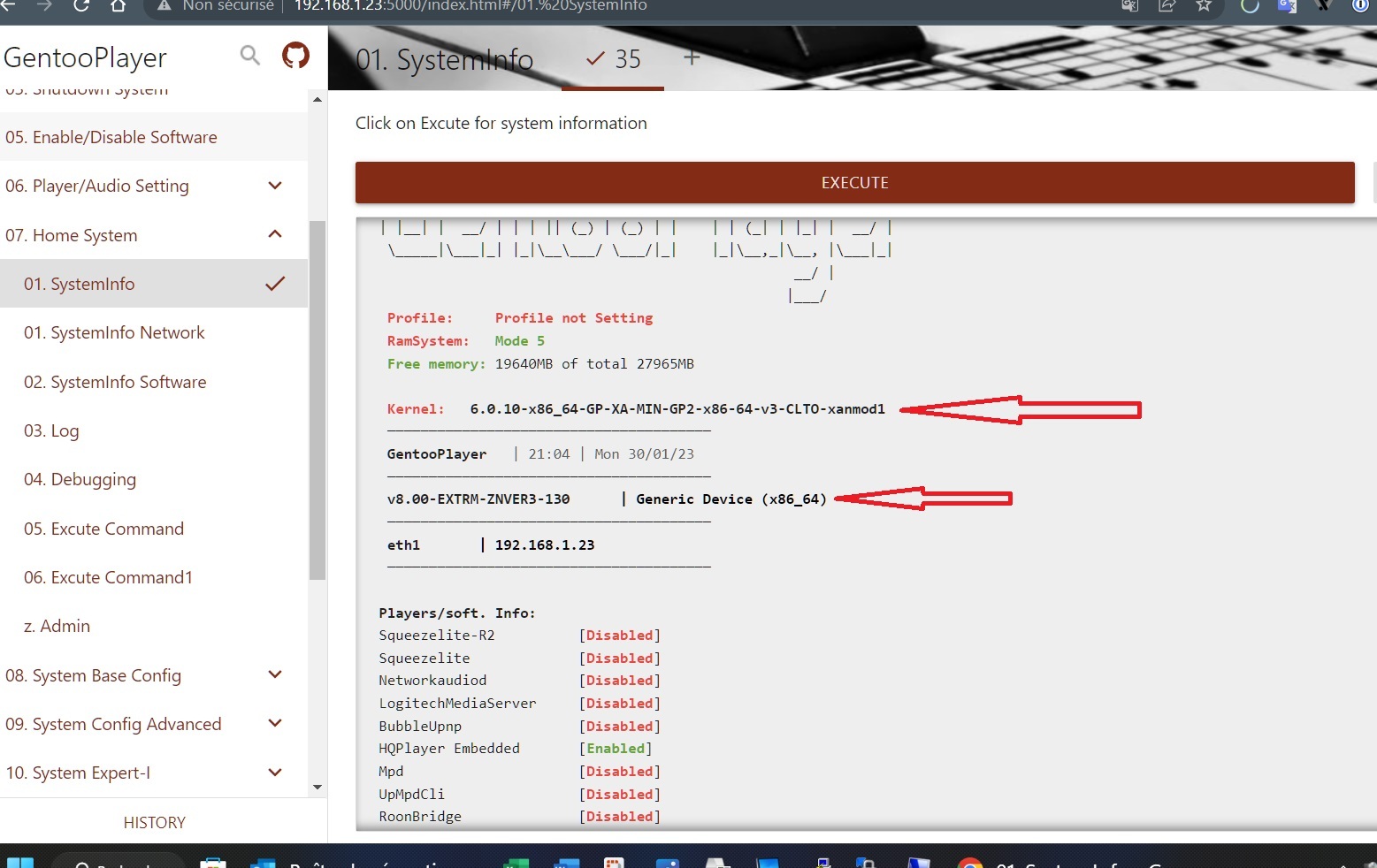Click the 'LogitechMediaServer' line
Viewport: 1377px width, 868px height.
click(457, 704)
